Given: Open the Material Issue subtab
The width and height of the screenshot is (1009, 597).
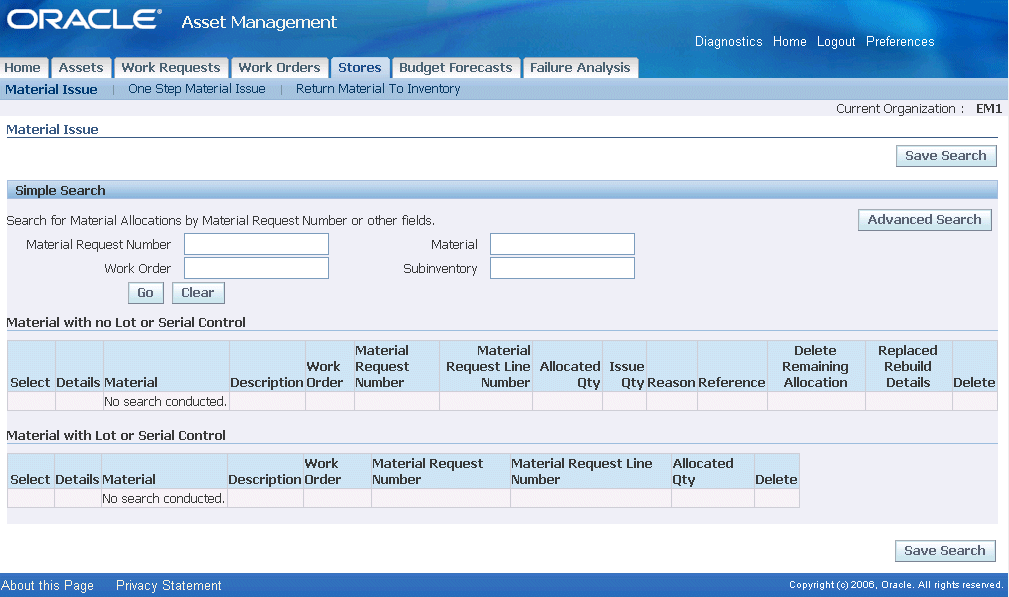Looking at the screenshot, I should [x=51, y=89].
